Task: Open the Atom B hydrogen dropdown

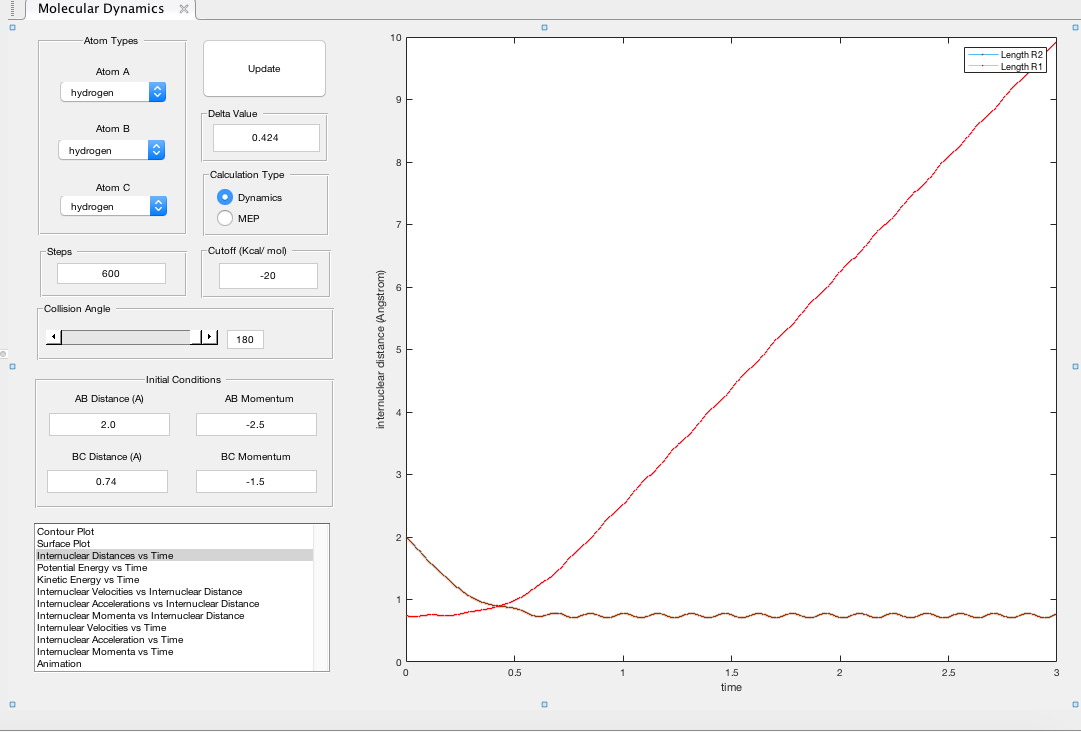Action: [x=112, y=150]
